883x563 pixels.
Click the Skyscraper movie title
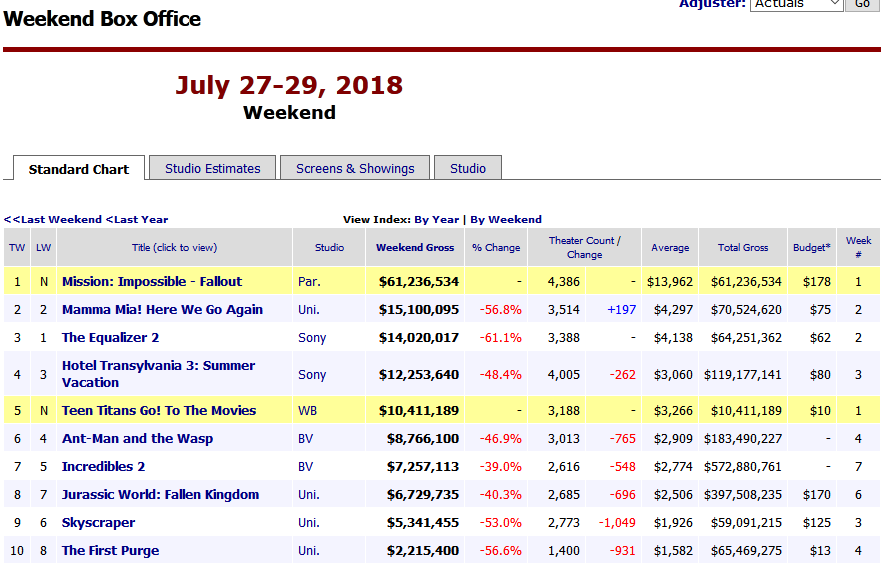click(98, 523)
